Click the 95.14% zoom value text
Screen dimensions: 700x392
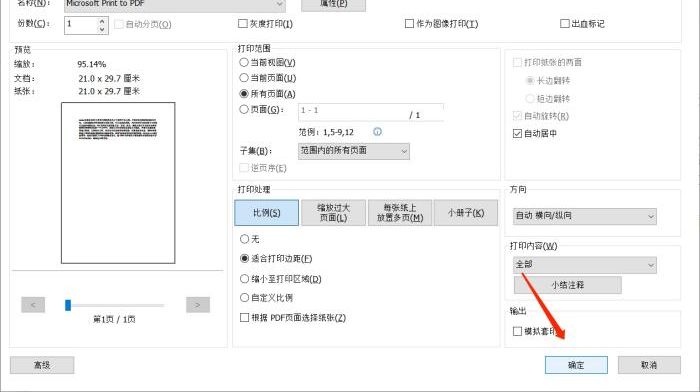[92, 64]
